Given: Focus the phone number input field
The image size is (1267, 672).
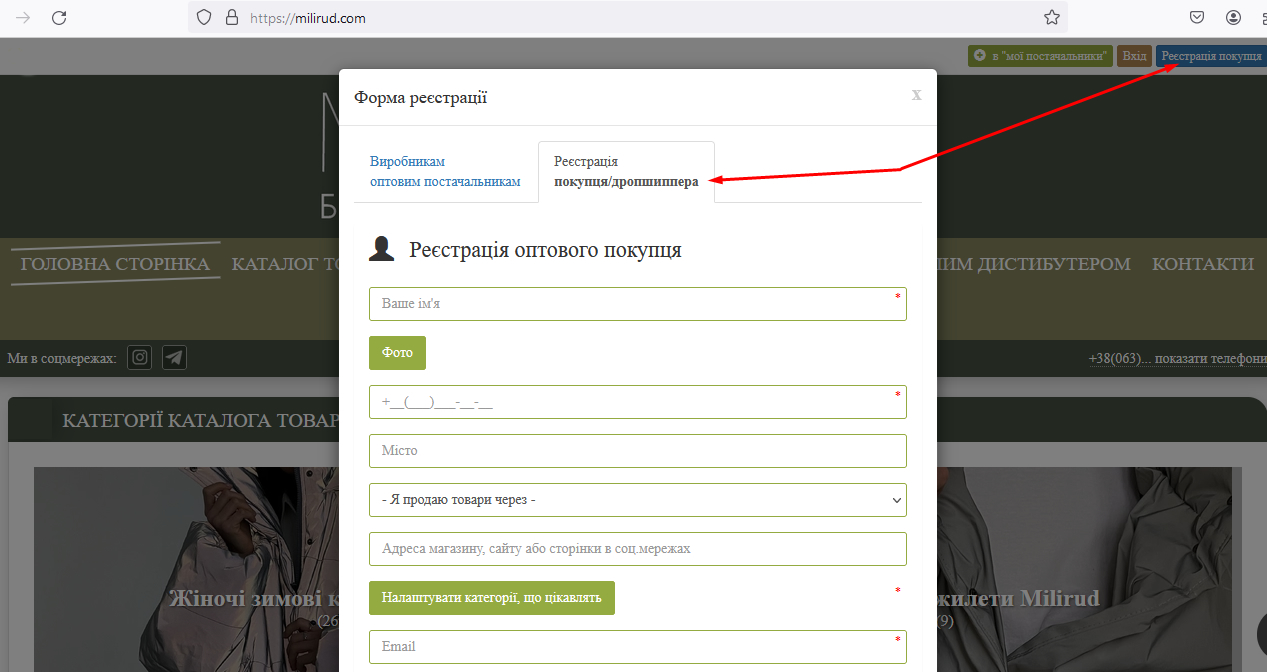Looking at the screenshot, I should coord(637,402).
